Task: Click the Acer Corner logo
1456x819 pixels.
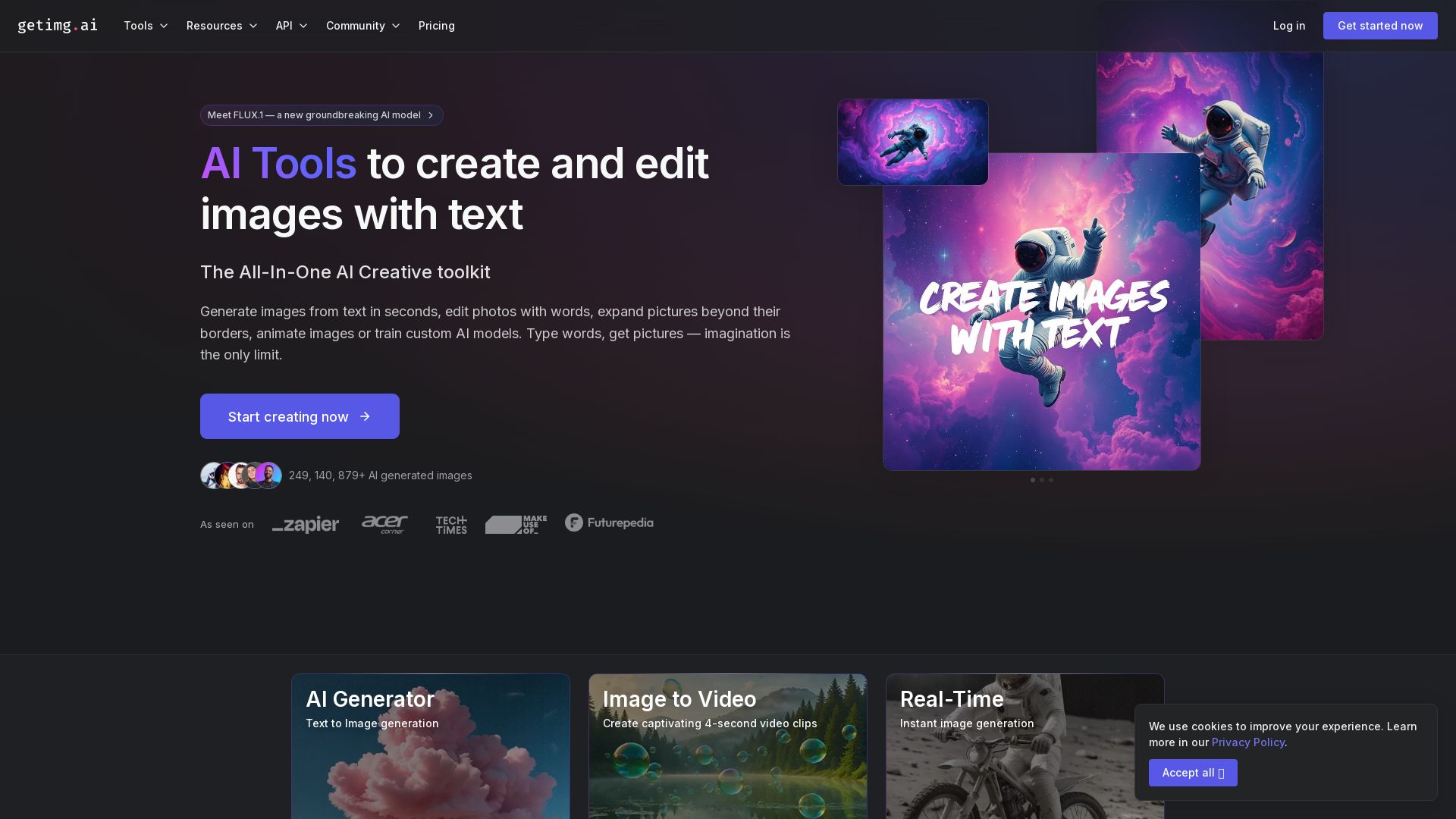Action: click(x=384, y=524)
